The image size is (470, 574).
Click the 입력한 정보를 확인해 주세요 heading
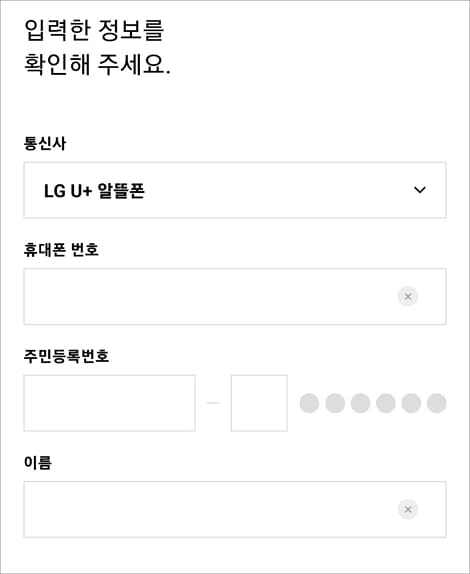97,48
